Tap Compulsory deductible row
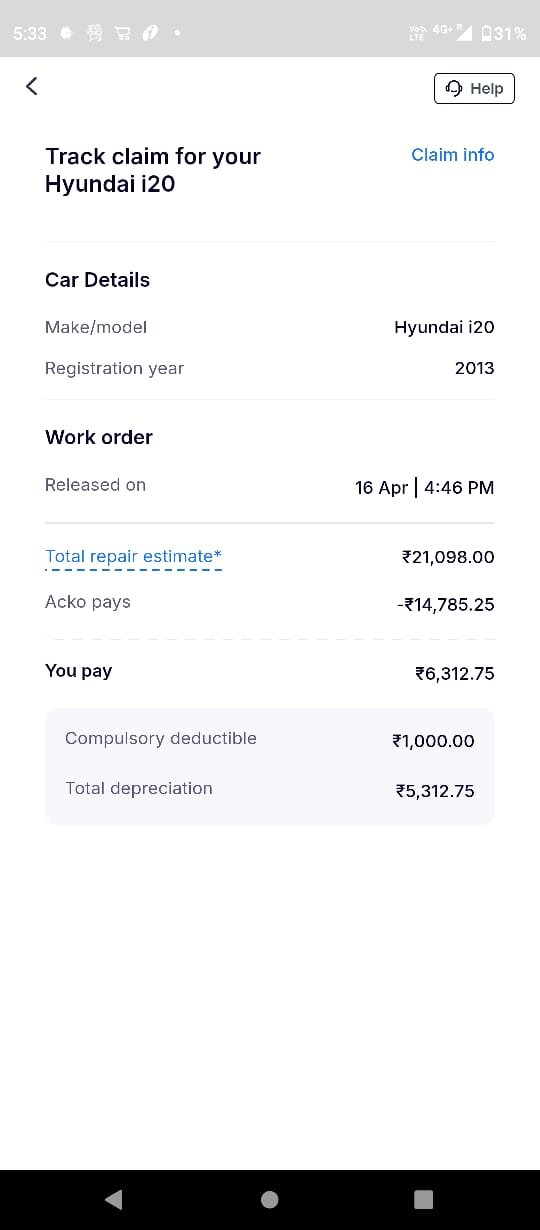 pos(270,740)
